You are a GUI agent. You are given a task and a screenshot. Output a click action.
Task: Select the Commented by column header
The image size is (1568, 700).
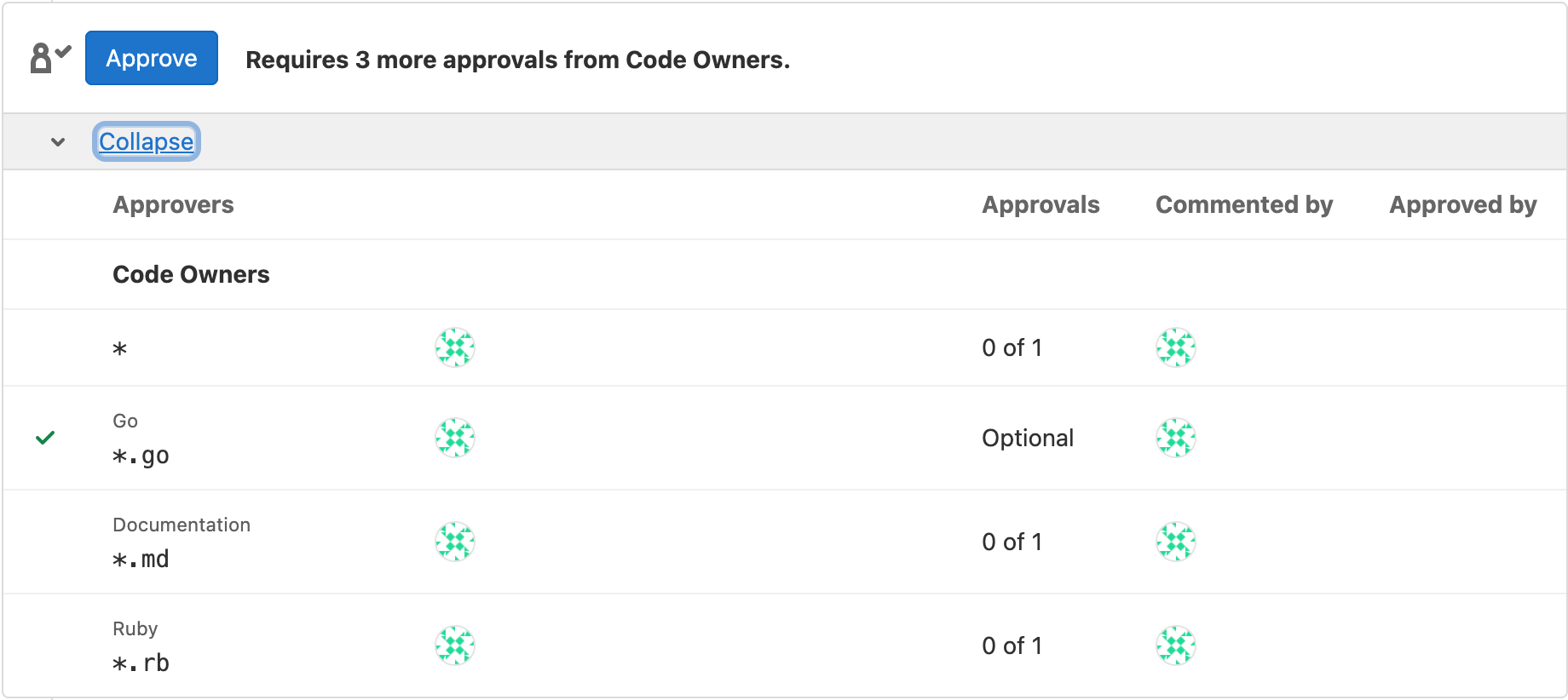[1244, 204]
